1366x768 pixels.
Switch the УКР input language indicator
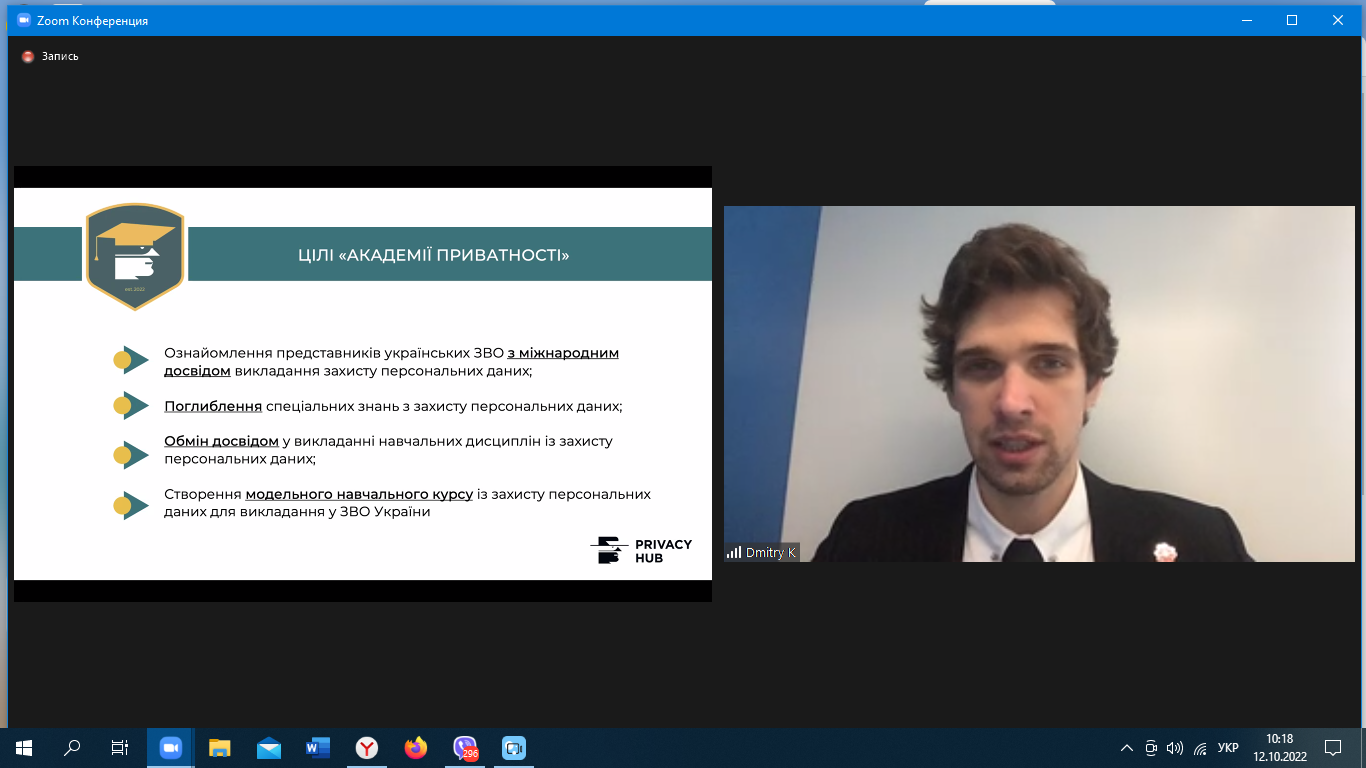(x=1228, y=747)
